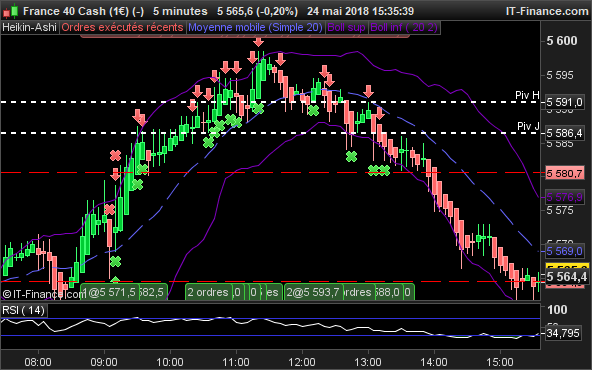592x370 pixels.
Task: Click the 13:00 time axis label
Action: pos(368,362)
